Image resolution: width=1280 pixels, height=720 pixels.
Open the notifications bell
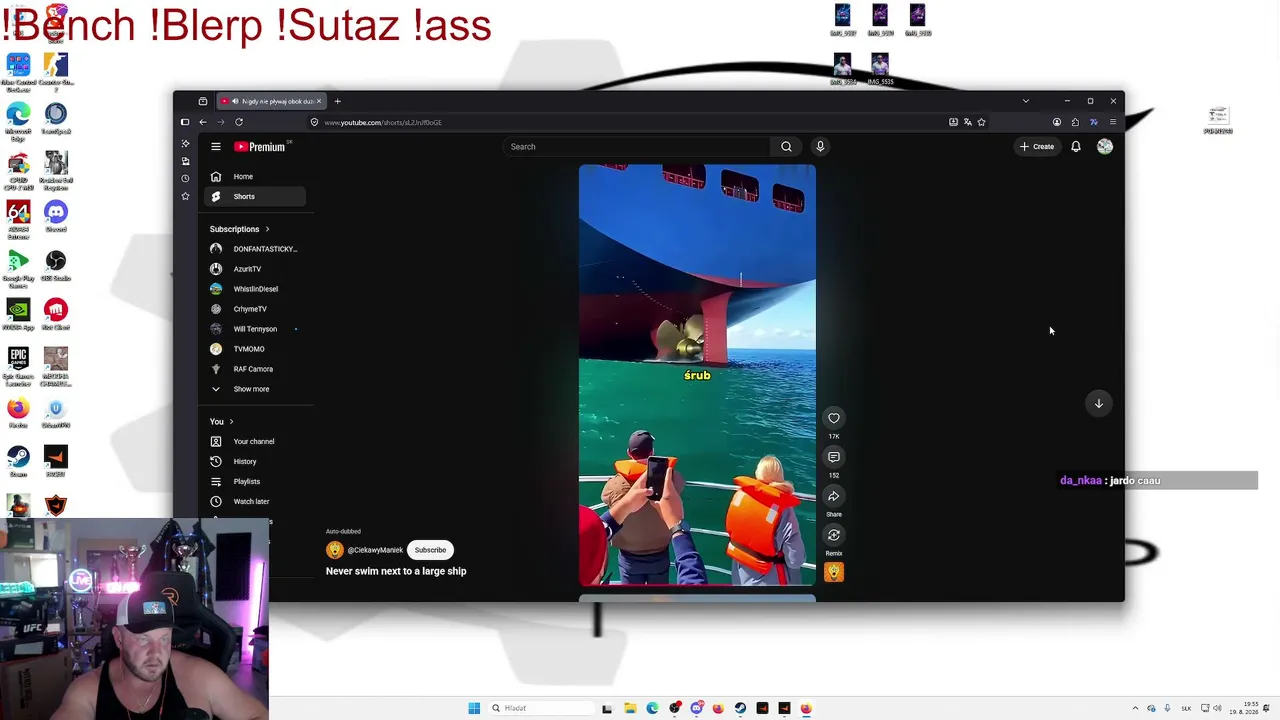[1076, 147]
